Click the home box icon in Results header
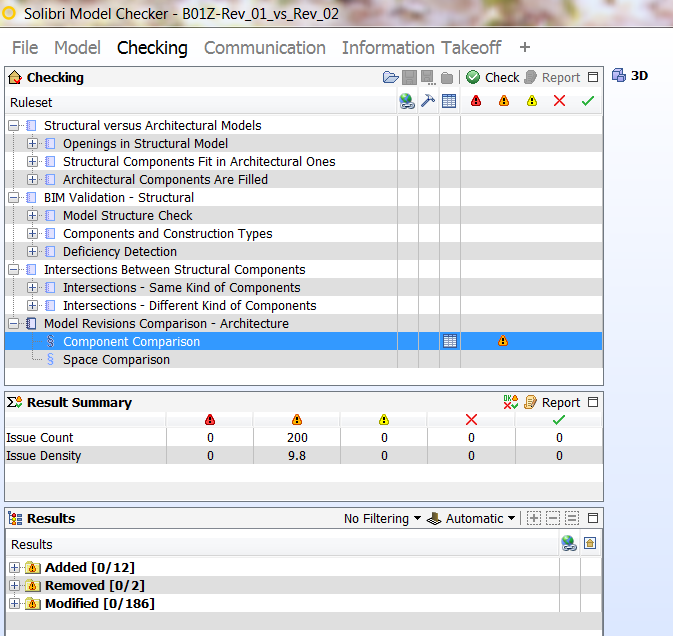This screenshot has width=673, height=636. [x=590, y=543]
